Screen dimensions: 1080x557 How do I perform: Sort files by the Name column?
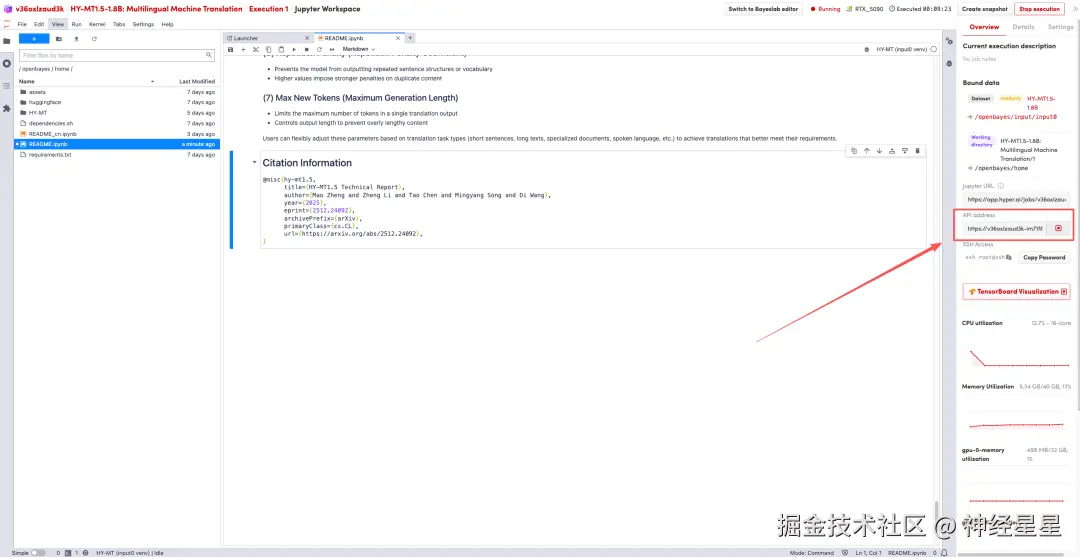tap(86, 81)
